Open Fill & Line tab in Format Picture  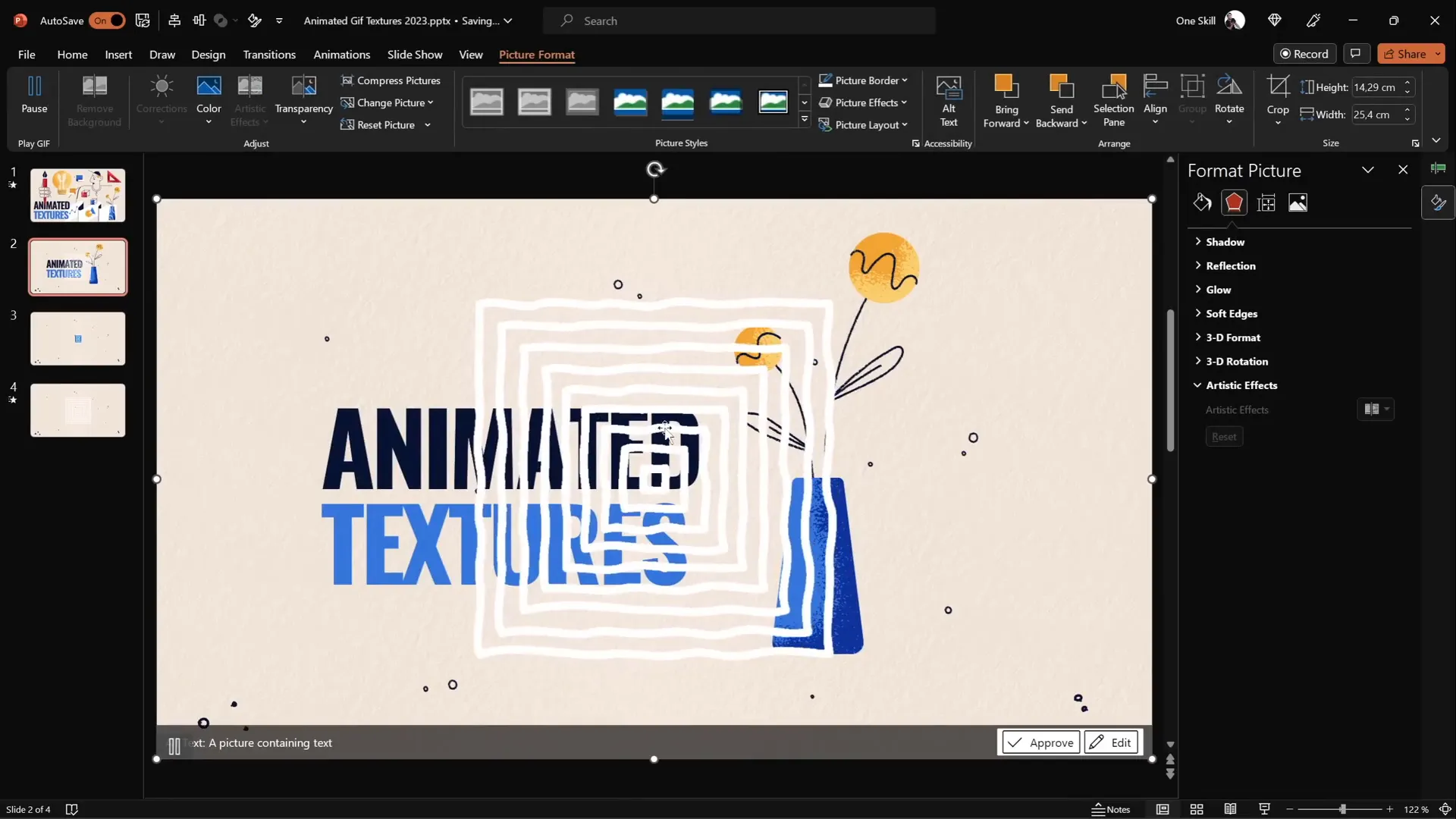[1202, 202]
